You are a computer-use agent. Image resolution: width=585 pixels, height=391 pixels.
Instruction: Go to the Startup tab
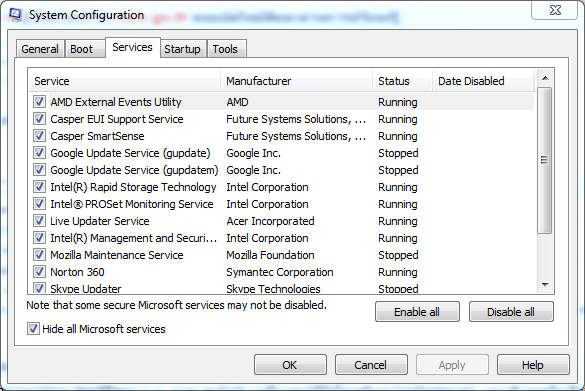(x=182, y=49)
